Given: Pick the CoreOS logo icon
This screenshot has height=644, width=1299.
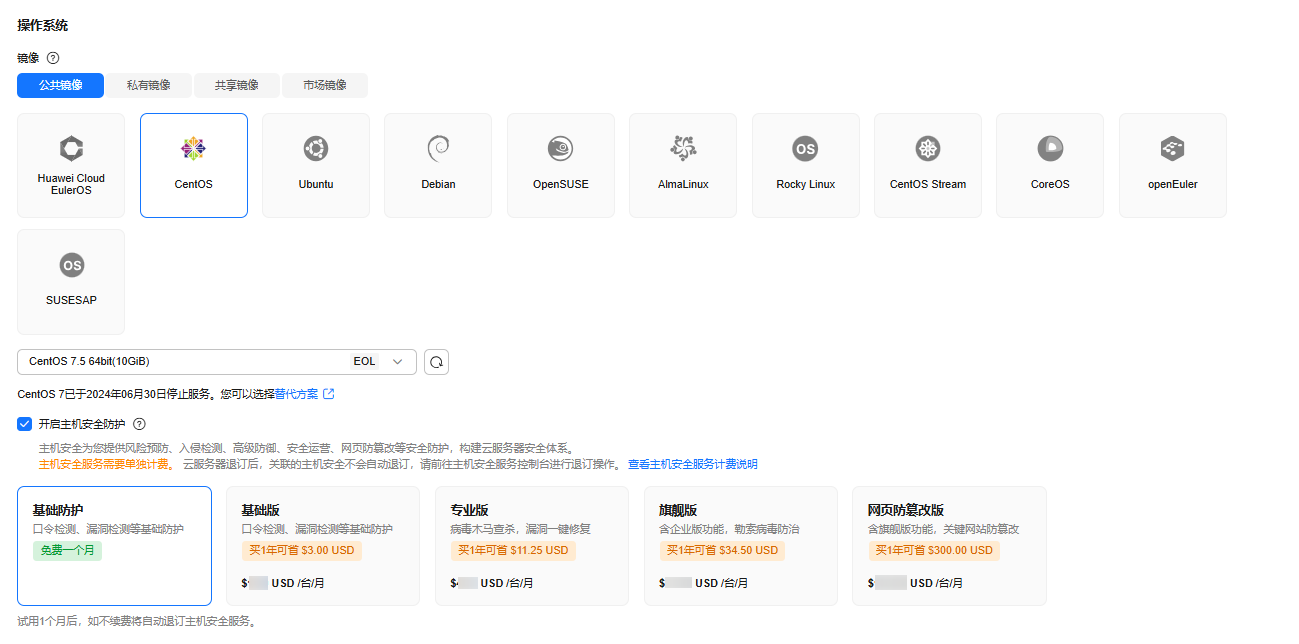Looking at the screenshot, I should pyautogui.click(x=1050, y=149).
